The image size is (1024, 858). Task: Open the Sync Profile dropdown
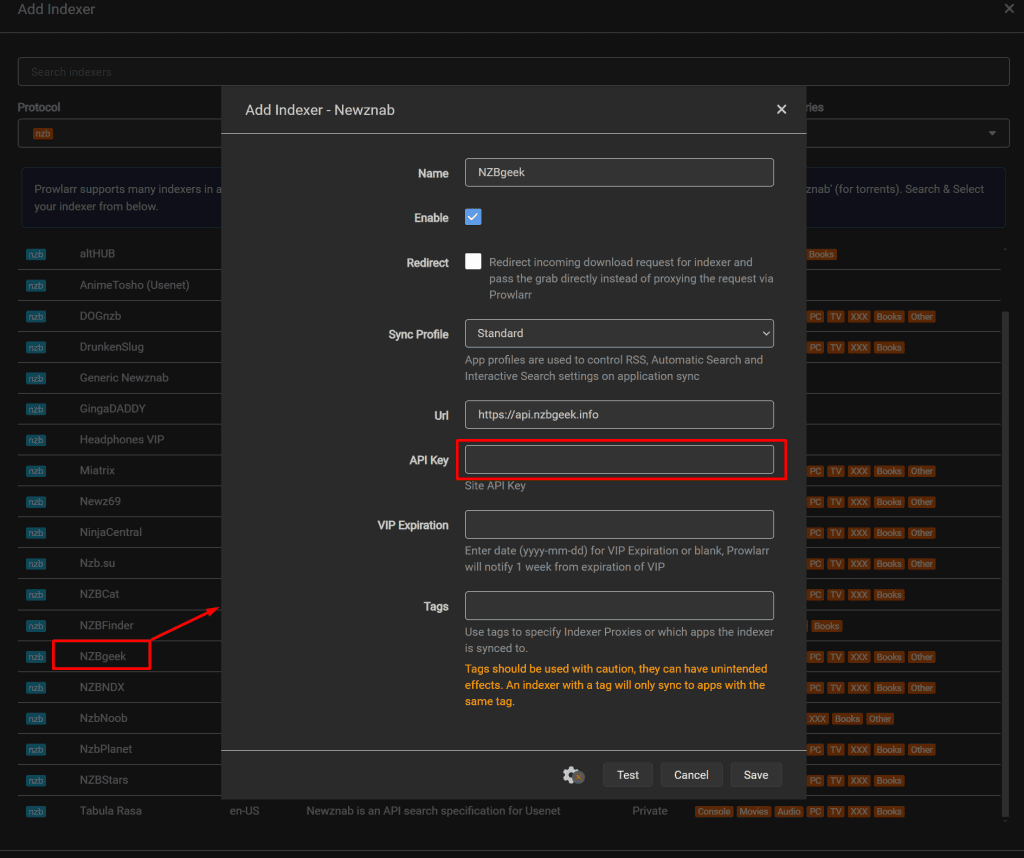(619, 333)
